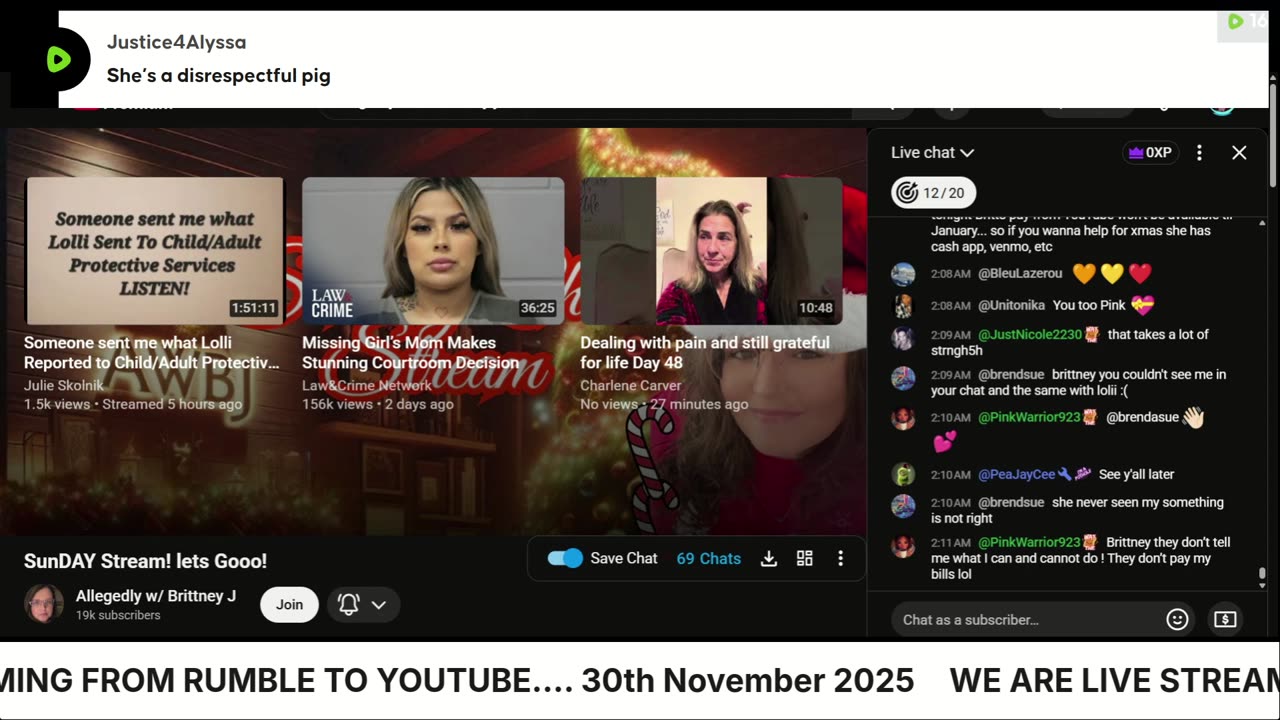Click '19k subscribers' text
The height and width of the screenshot is (720, 1280).
pos(118,615)
